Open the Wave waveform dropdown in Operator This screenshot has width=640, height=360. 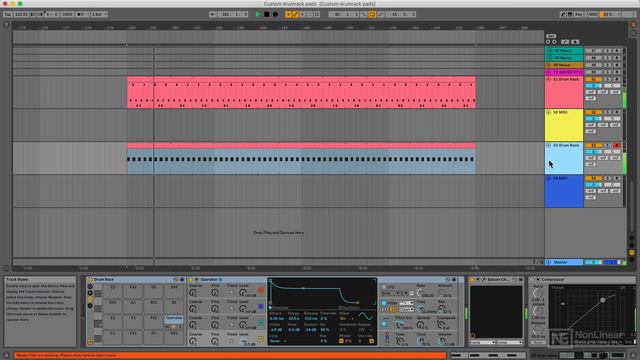click(x=346, y=319)
